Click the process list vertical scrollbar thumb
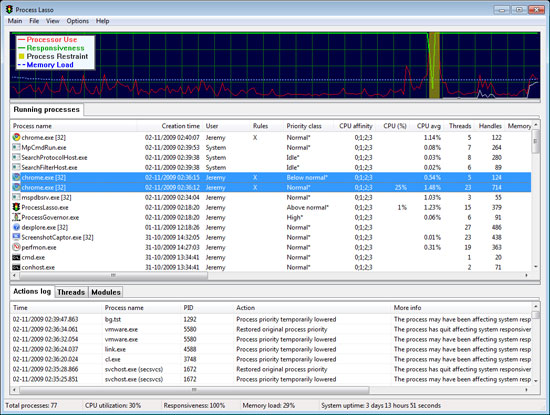This screenshot has height=415, width=550. (x=535, y=141)
